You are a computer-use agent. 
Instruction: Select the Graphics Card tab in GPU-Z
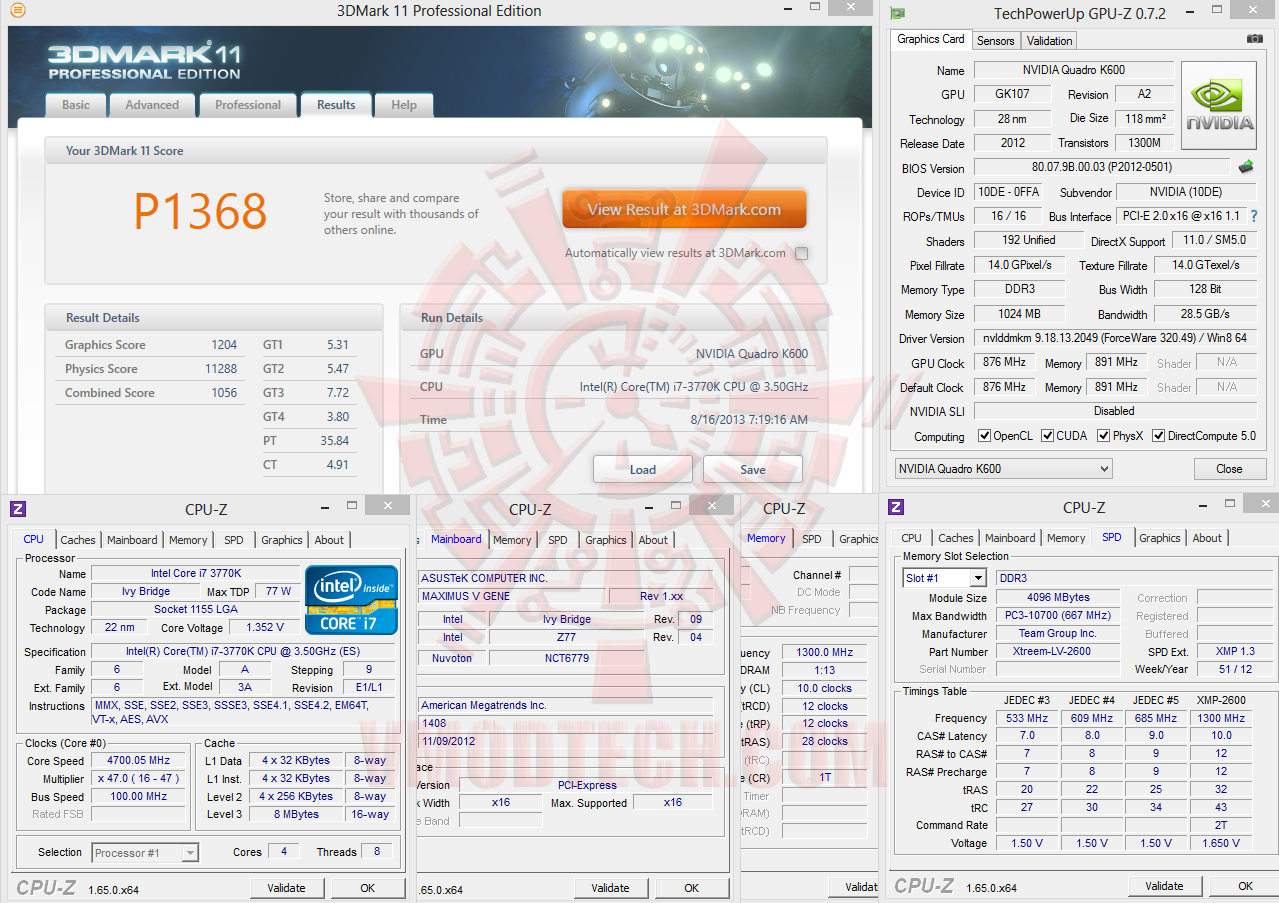[931, 39]
